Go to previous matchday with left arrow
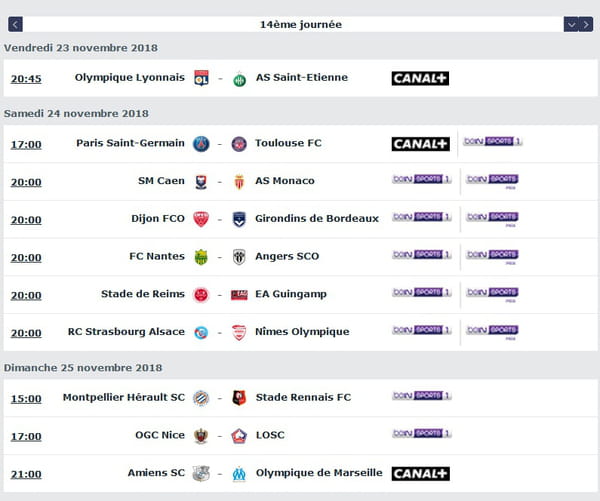This screenshot has width=600, height=501. pos(15,24)
